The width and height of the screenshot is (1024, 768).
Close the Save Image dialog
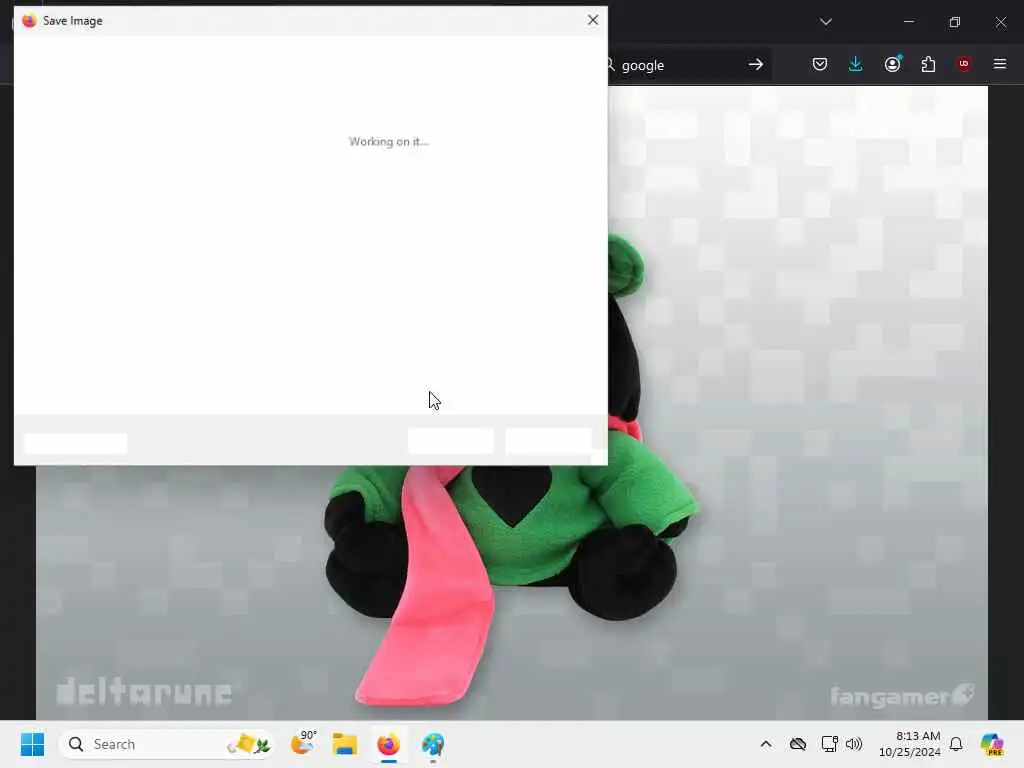(592, 20)
